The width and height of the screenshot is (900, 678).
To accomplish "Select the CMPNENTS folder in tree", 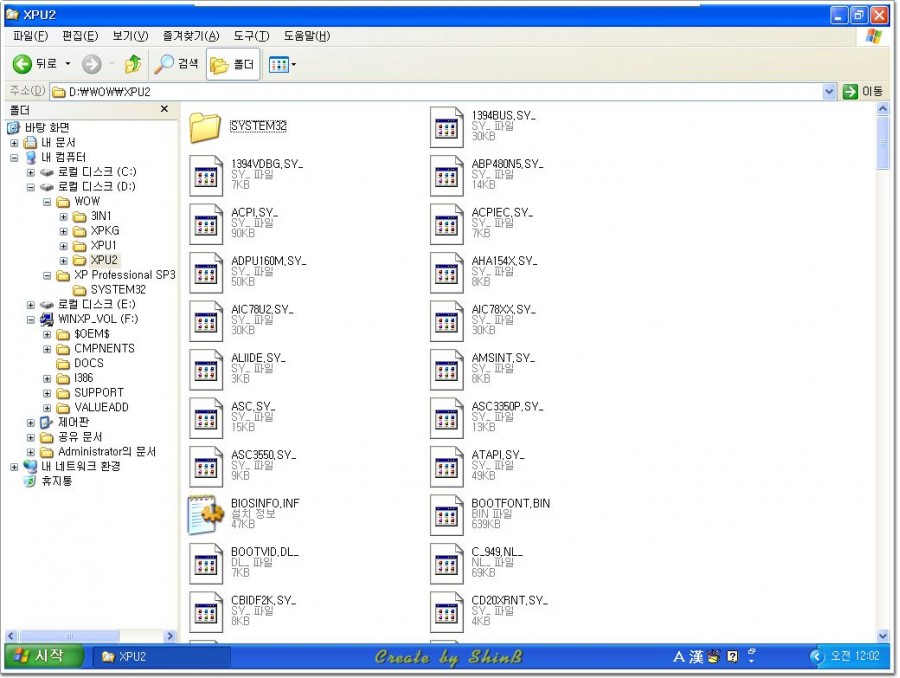I will pos(104,348).
